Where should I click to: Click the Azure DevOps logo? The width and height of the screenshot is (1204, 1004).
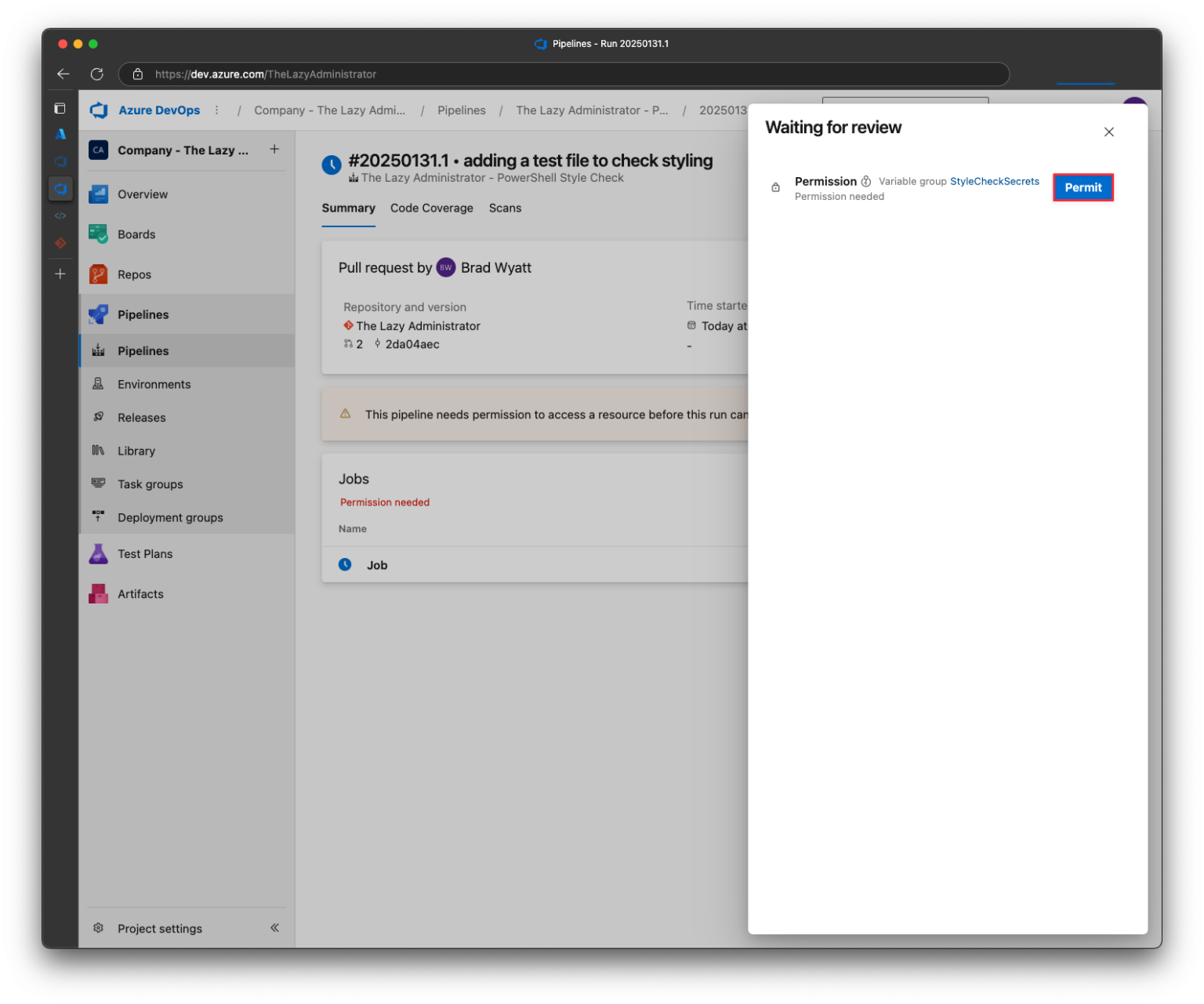click(99, 111)
